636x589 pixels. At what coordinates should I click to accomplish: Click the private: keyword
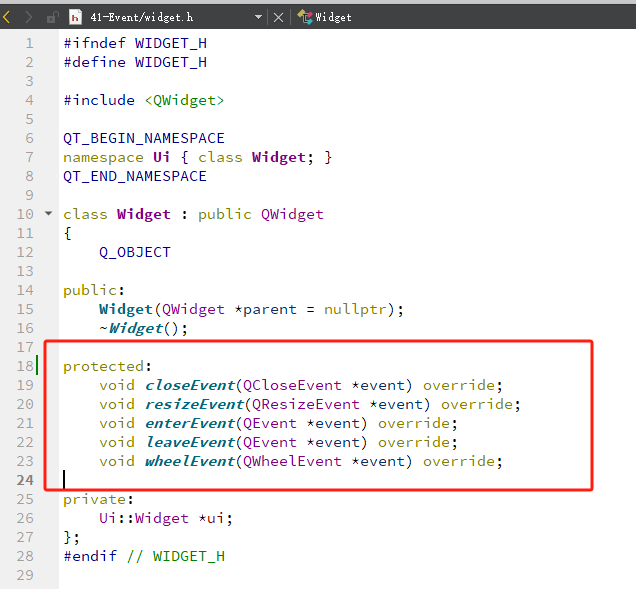(x=99, y=499)
